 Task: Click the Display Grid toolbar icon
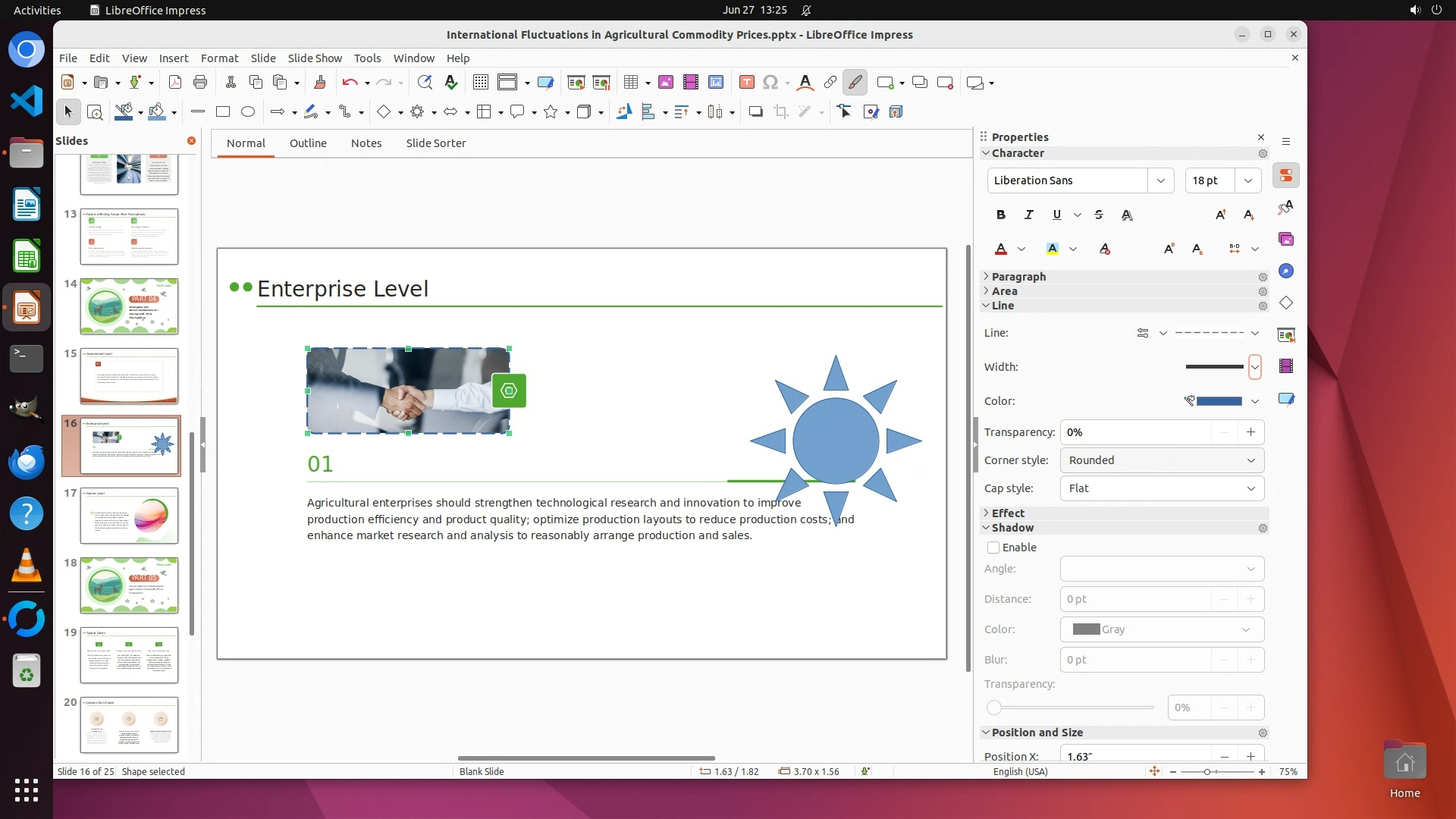click(480, 83)
